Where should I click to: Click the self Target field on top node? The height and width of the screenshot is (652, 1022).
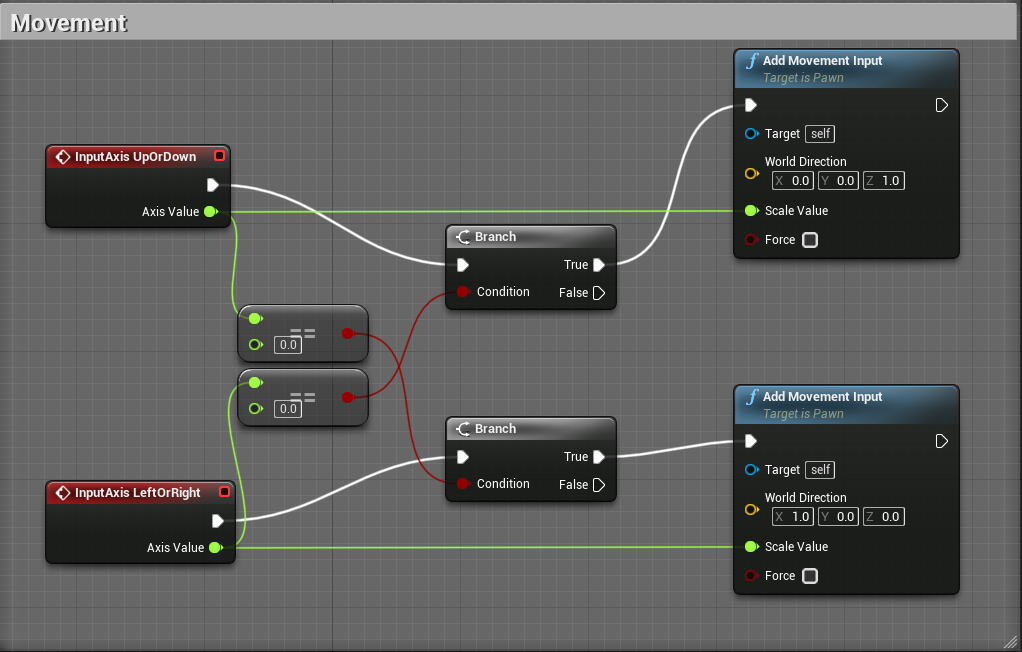tap(819, 133)
